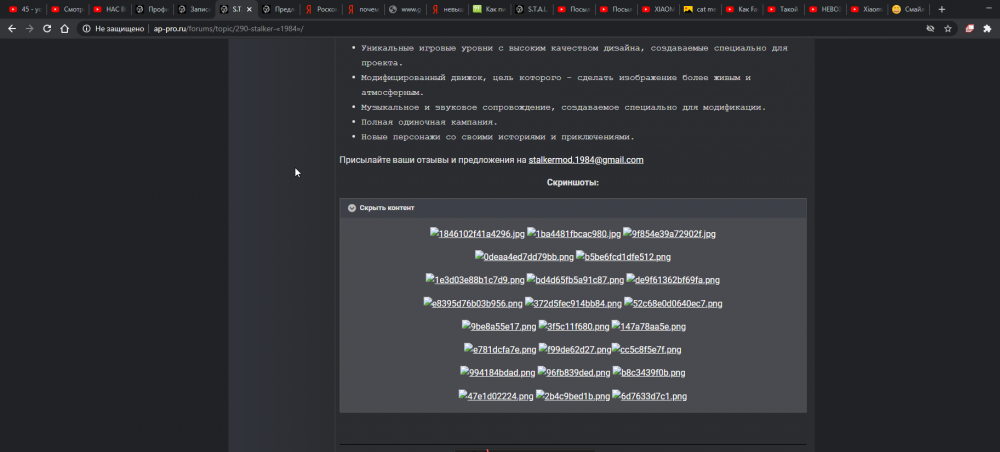Viewport: 1000px width, 452px height.
Task: Open image link b5be6fcd1dfe512.png
Action: pyautogui.click(x=623, y=257)
